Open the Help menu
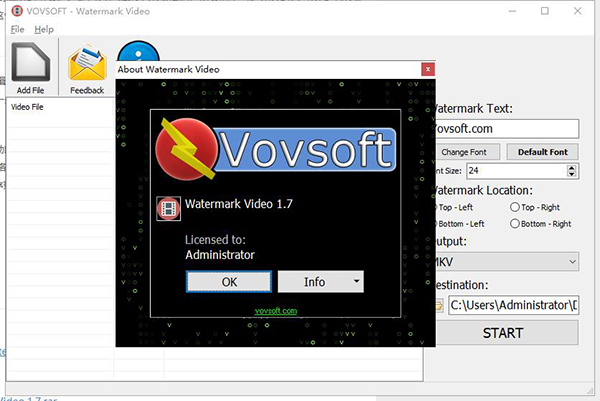 pos(44,29)
